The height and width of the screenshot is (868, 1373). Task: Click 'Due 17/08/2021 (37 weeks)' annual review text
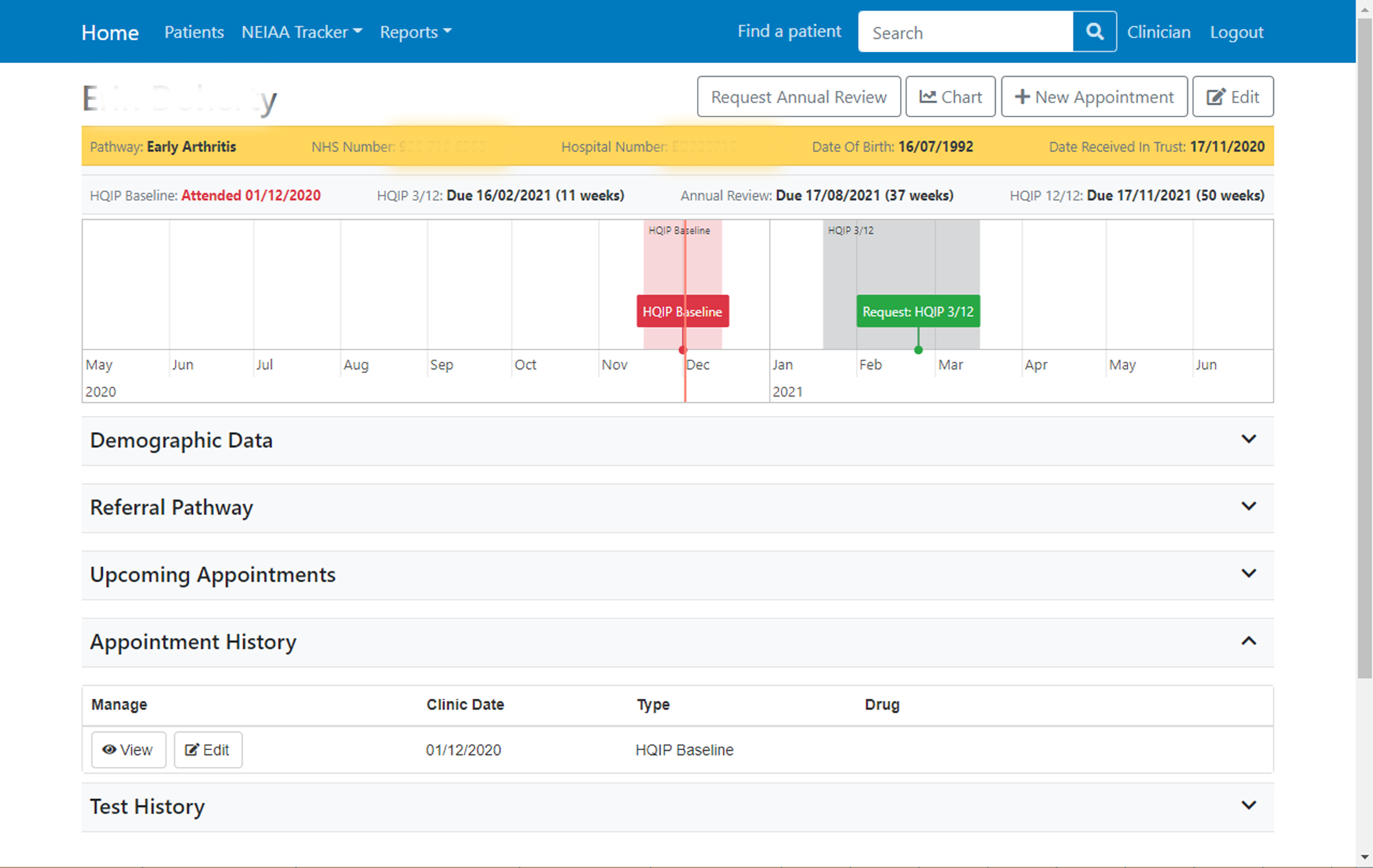coord(865,196)
